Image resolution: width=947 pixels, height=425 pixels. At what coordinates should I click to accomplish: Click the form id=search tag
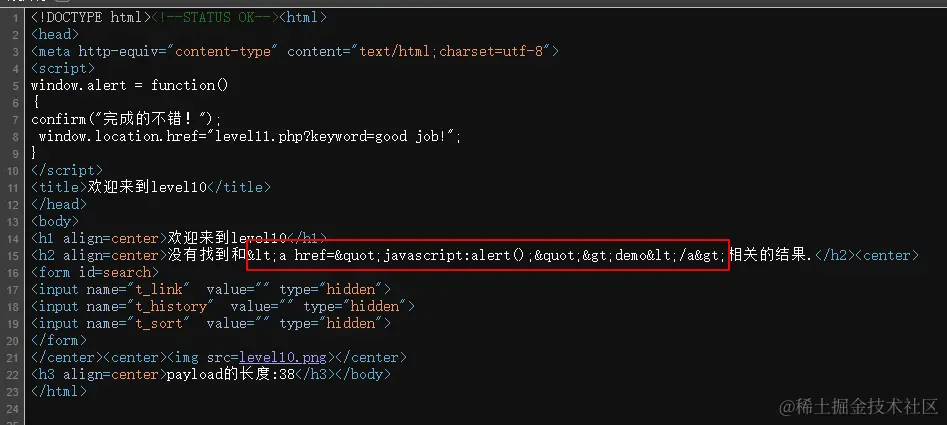tap(95, 272)
